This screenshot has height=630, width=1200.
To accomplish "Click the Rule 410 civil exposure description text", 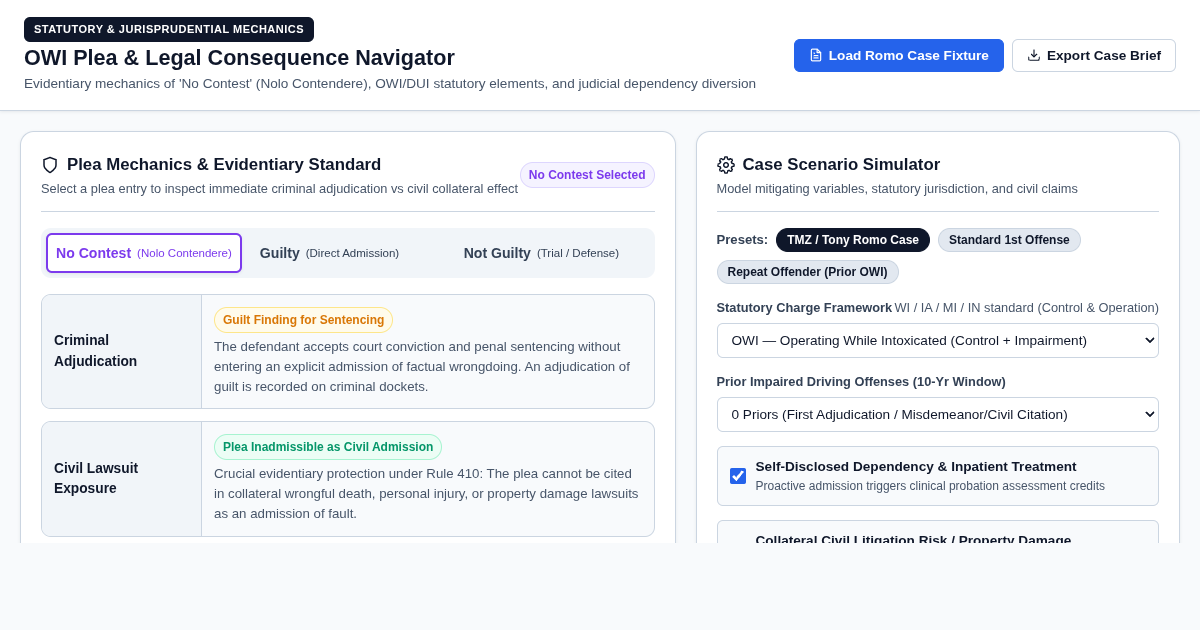I will point(427,494).
